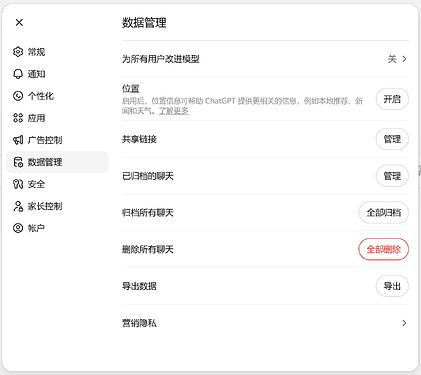
Task: Expand the chevron beside 关
Action: tap(404, 59)
